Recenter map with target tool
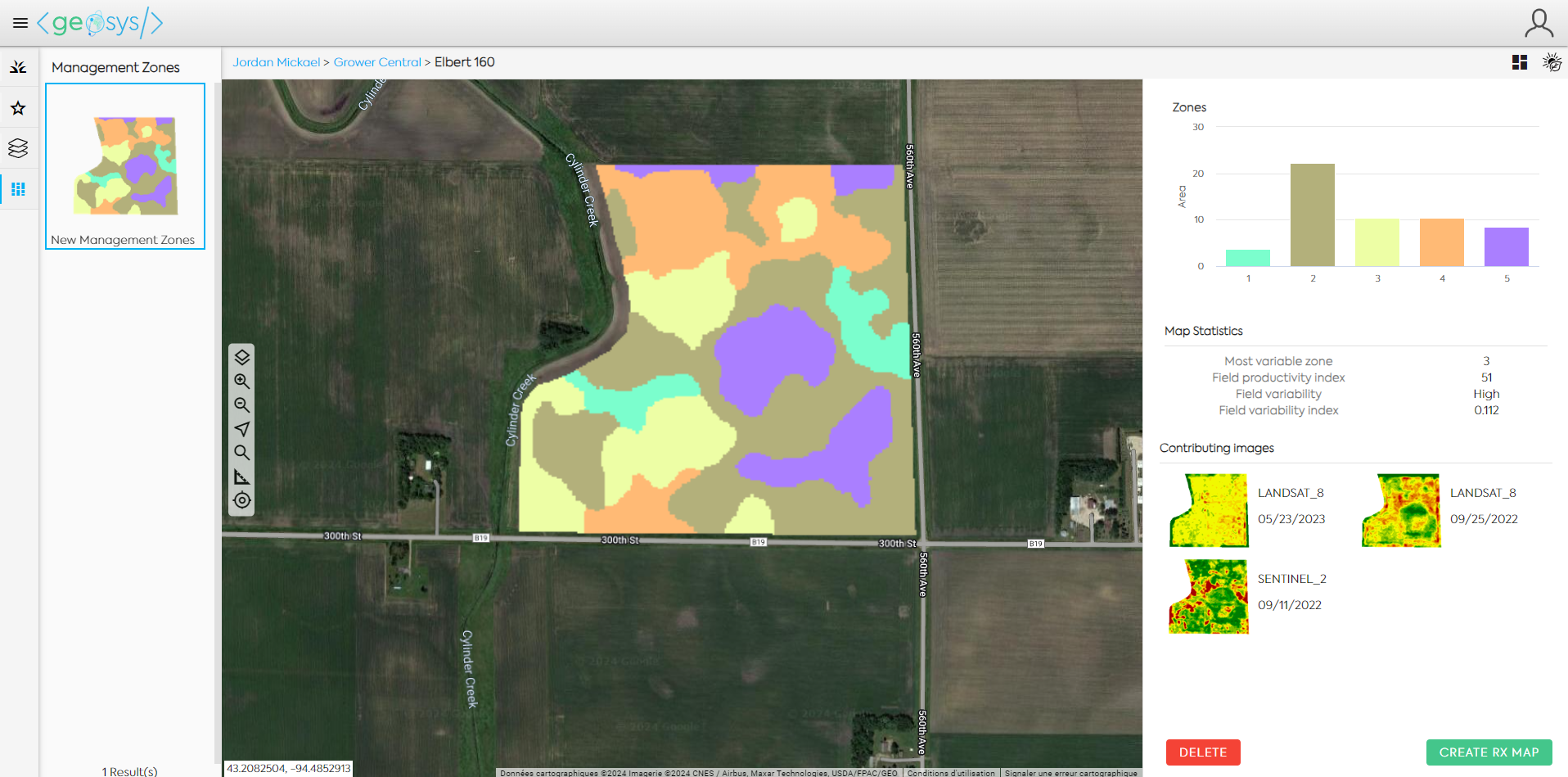The height and width of the screenshot is (777, 1568). coord(242,500)
